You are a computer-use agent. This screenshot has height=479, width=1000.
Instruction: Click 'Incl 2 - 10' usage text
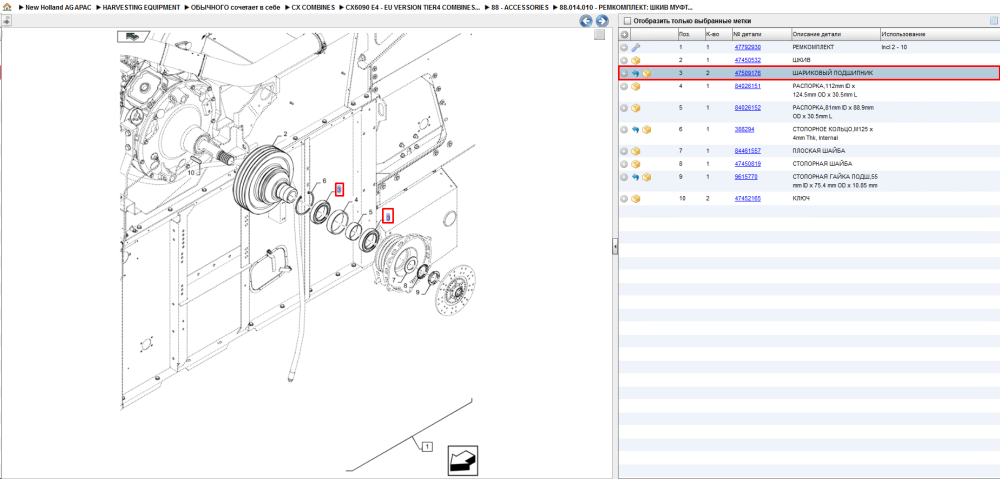(x=894, y=47)
